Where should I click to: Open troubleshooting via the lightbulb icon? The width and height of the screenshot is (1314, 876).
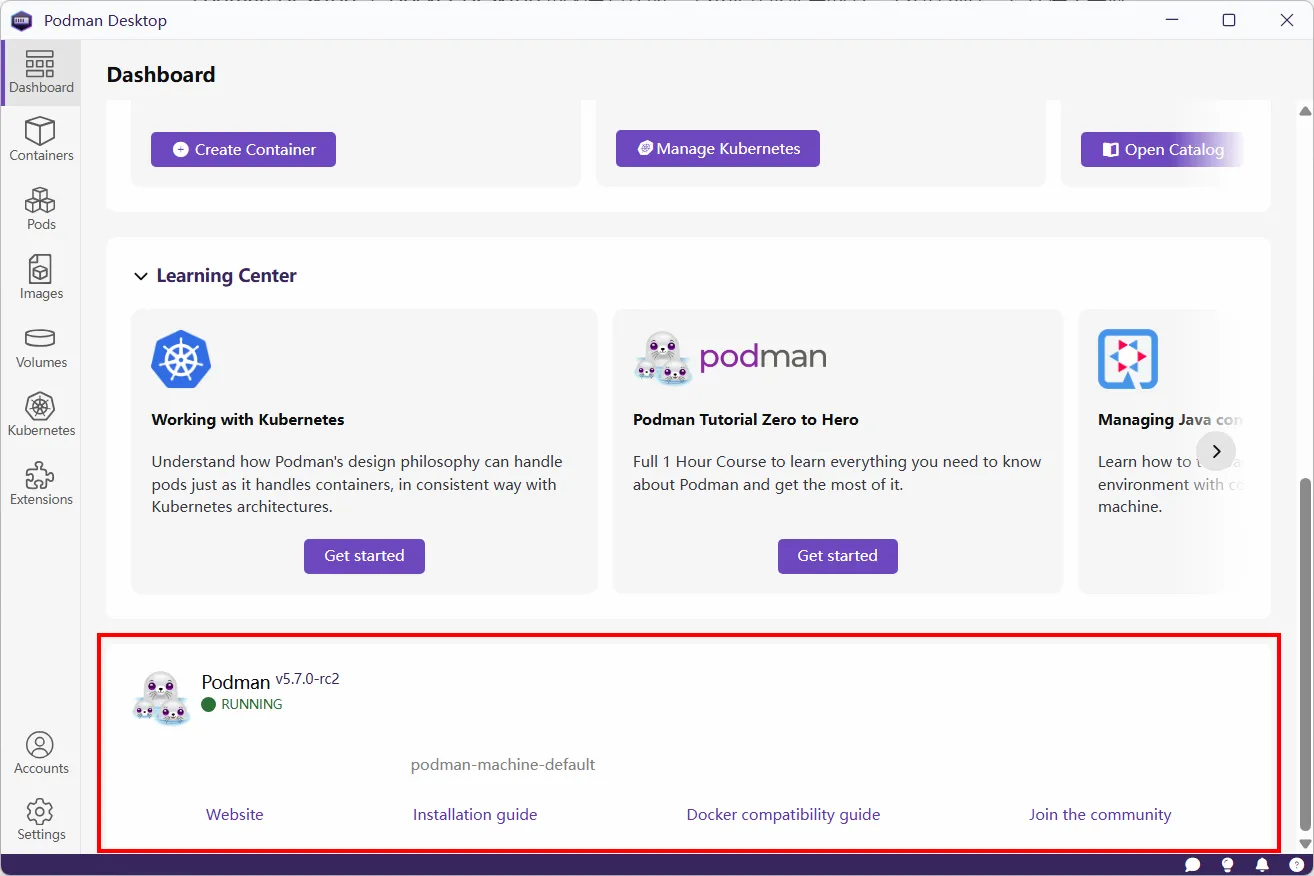coord(1227,864)
